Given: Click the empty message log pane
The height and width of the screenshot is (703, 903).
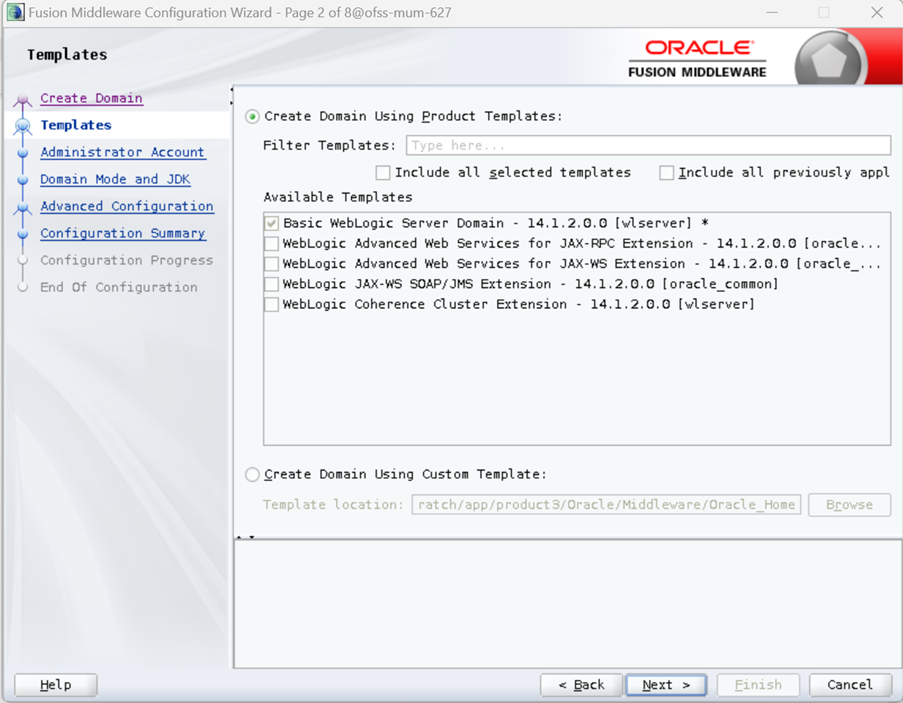Looking at the screenshot, I should pyautogui.click(x=568, y=603).
